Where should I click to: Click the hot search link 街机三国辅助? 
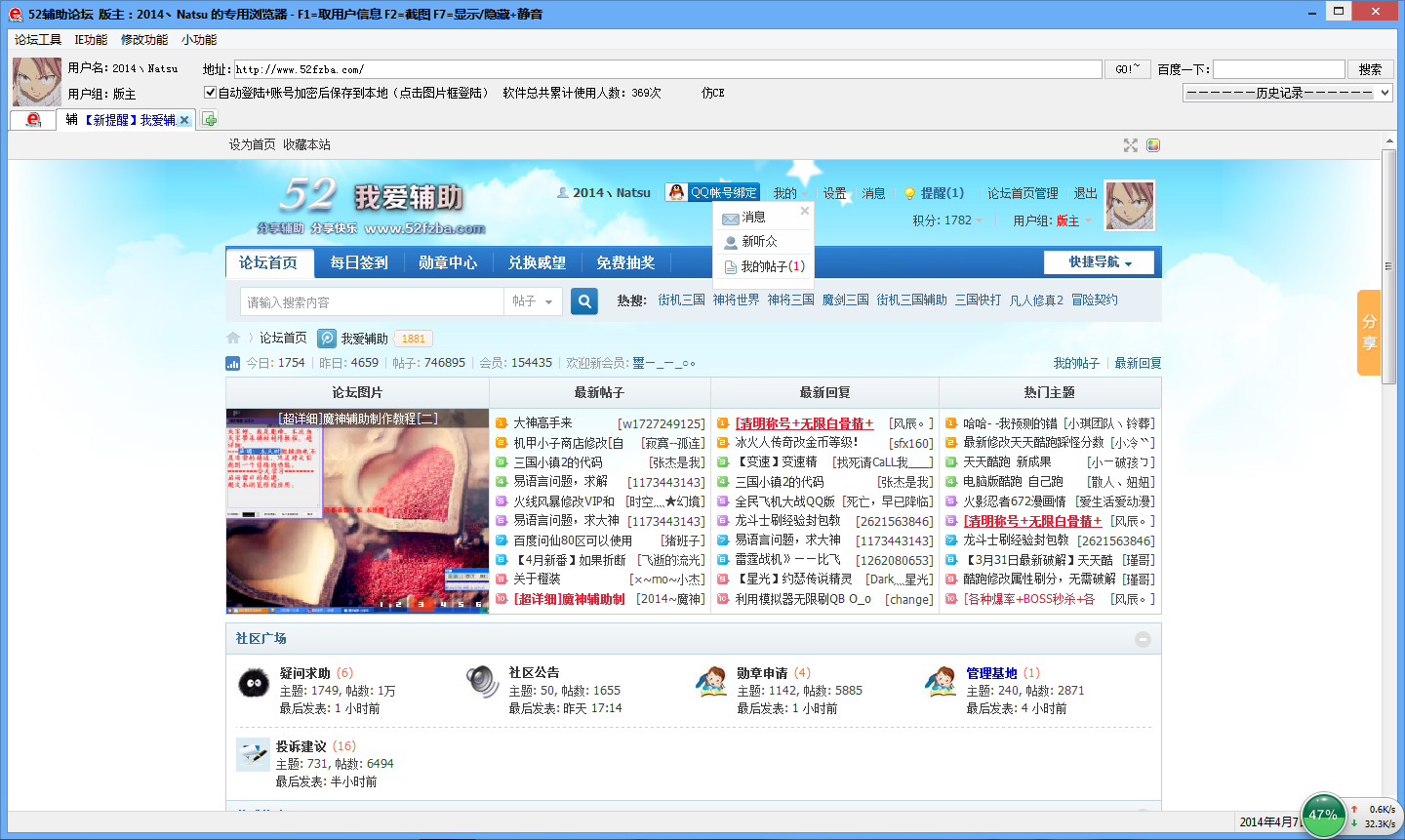pos(911,300)
